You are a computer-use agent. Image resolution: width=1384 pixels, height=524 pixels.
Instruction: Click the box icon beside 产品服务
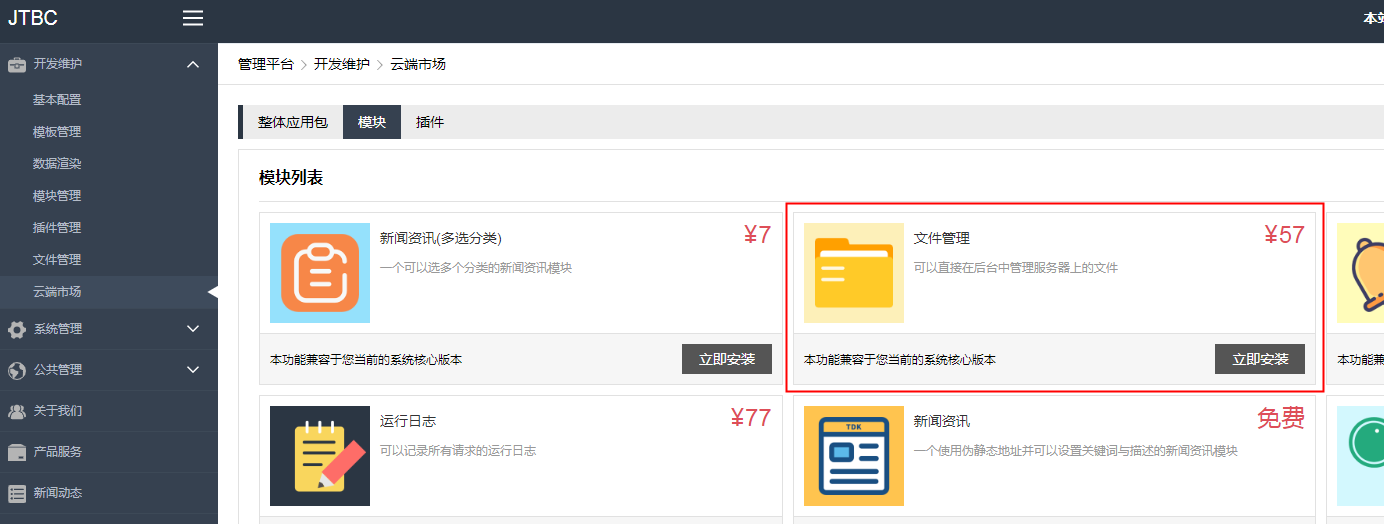point(17,452)
